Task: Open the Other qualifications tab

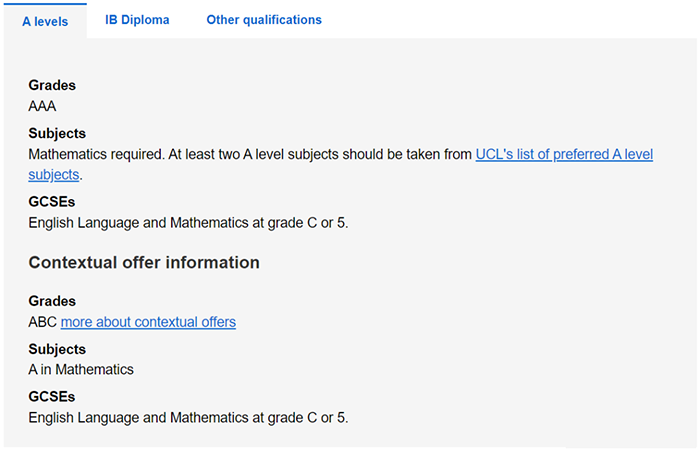Action: 264,20
